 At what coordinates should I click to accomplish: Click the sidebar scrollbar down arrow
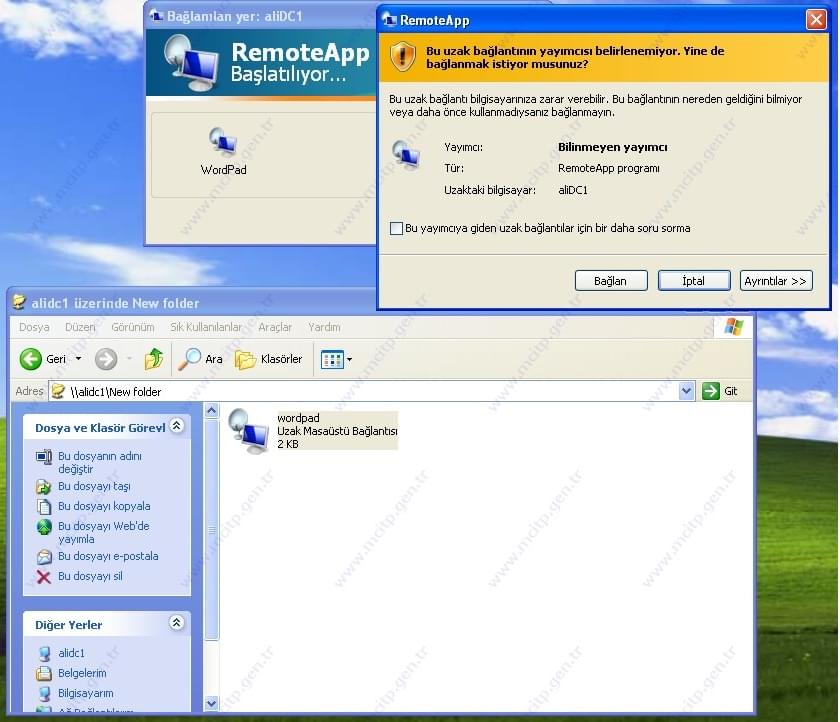tap(212, 703)
